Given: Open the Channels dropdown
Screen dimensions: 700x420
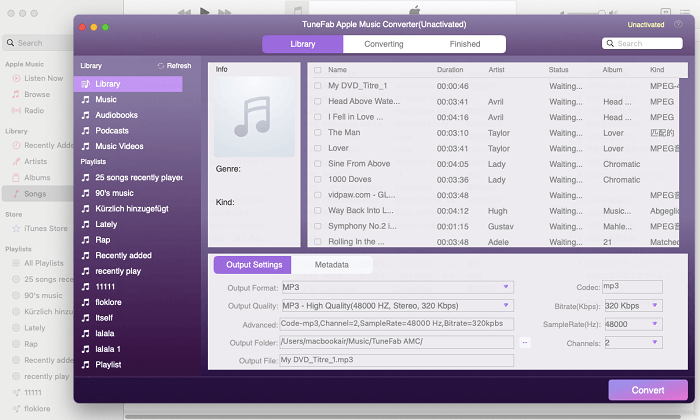Looking at the screenshot, I should [633, 343].
